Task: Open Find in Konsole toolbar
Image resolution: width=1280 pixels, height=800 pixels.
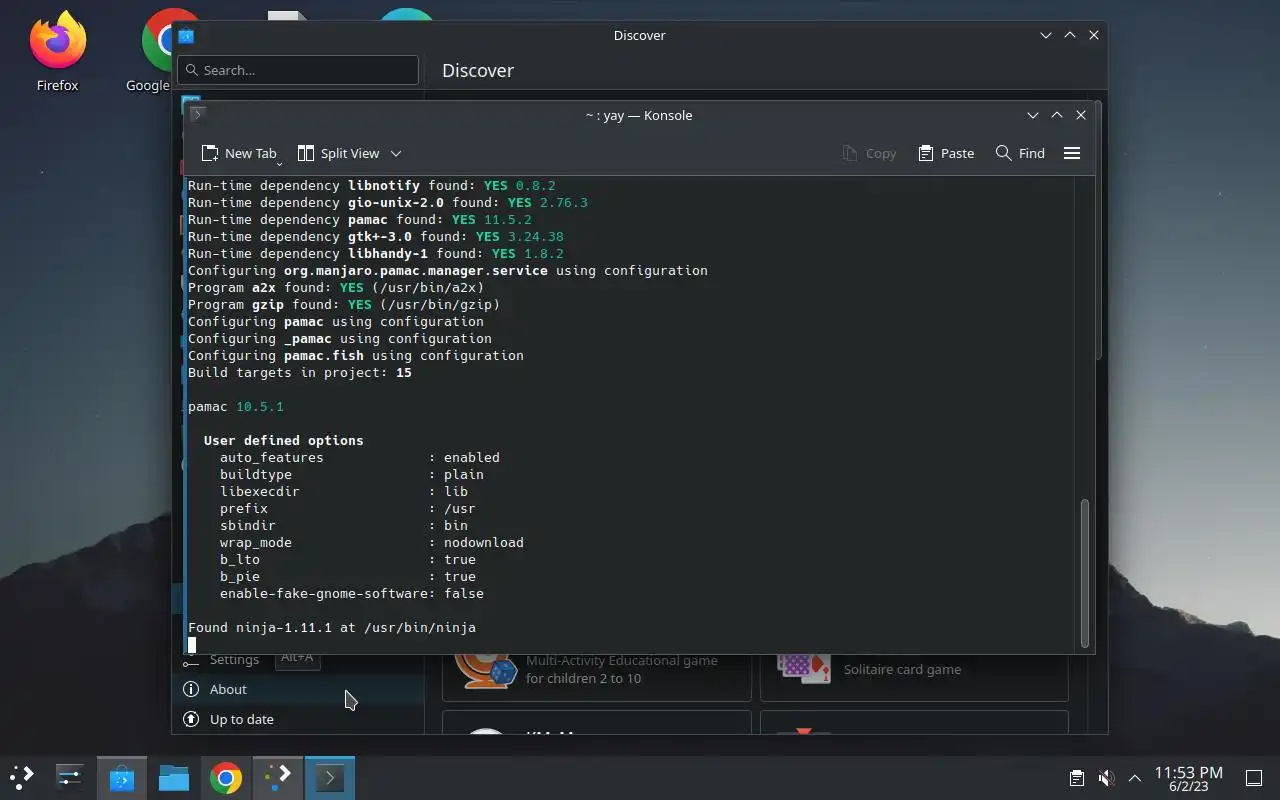Action: click(x=1020, y=153)
